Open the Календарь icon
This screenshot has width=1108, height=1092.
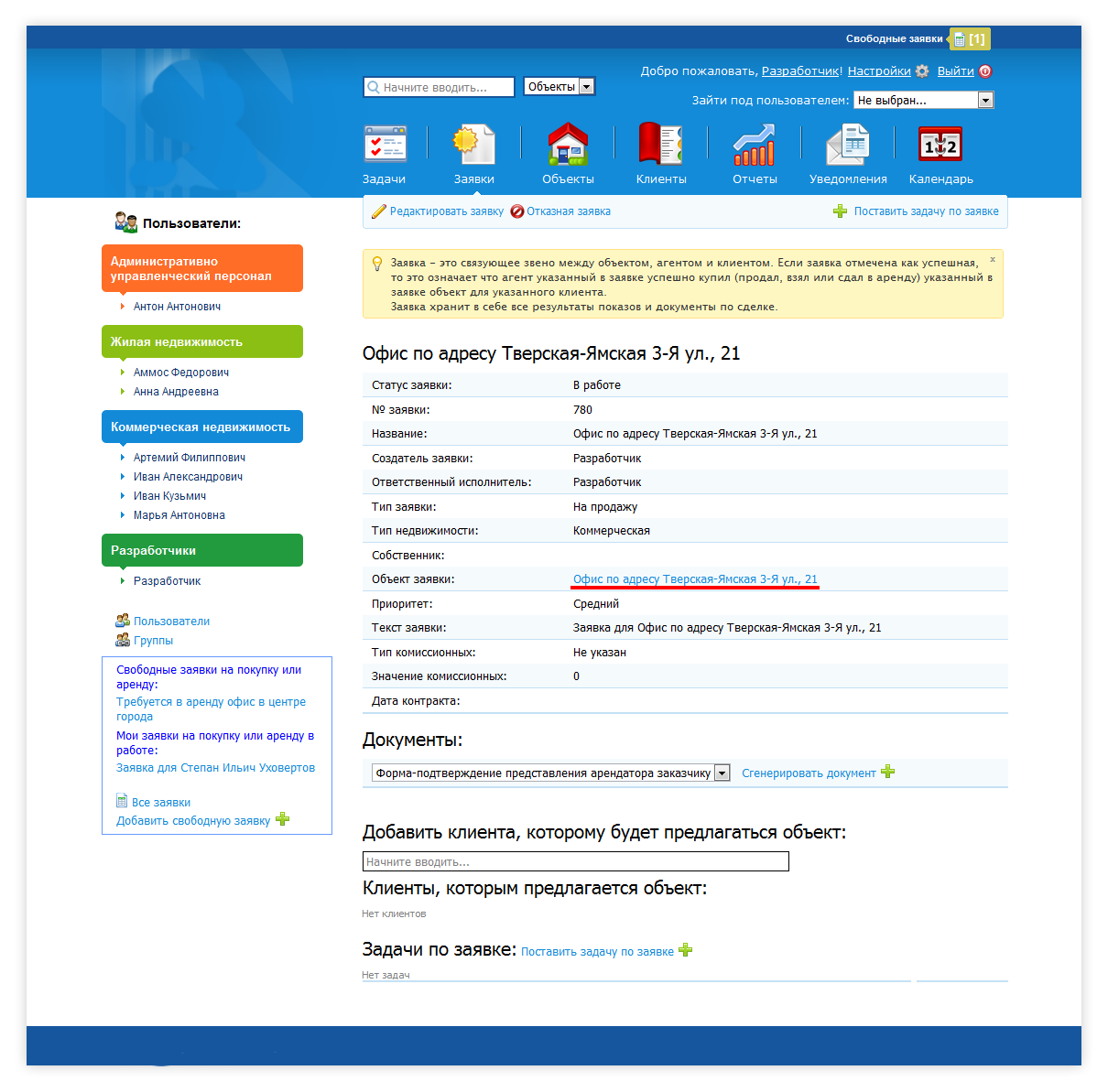[940, 145]
